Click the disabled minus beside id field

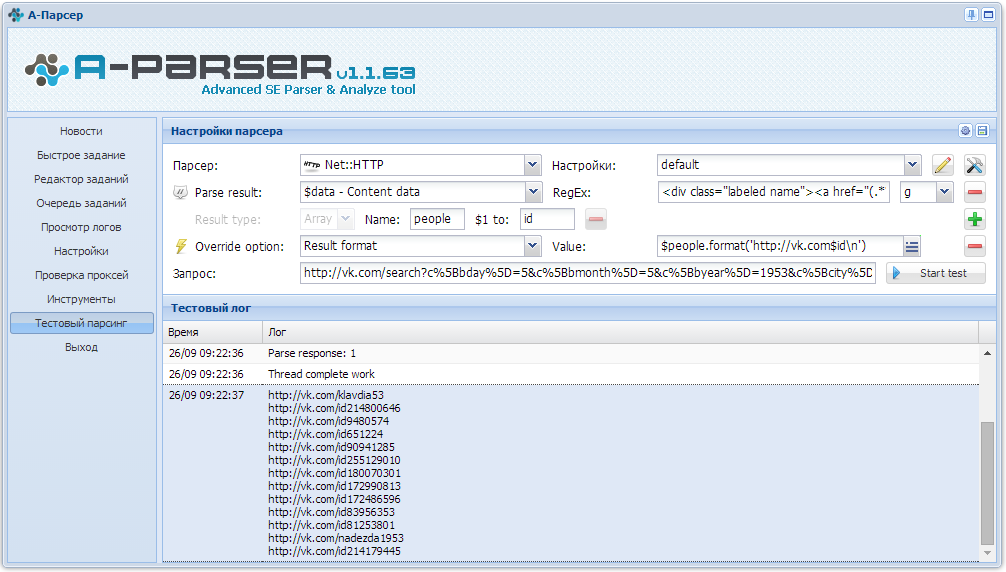[595, 219]
